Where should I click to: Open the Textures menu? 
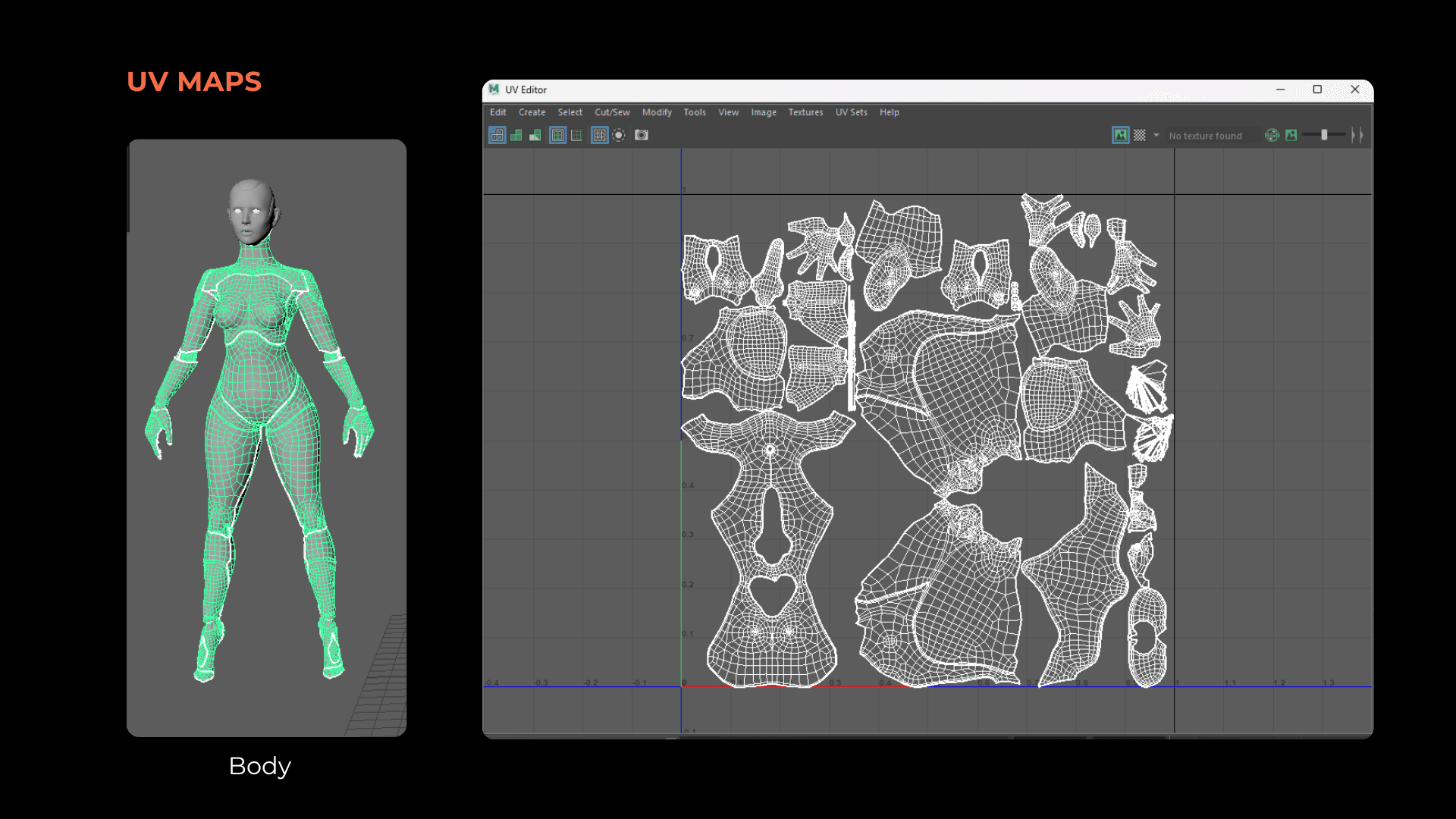point(805,112)
